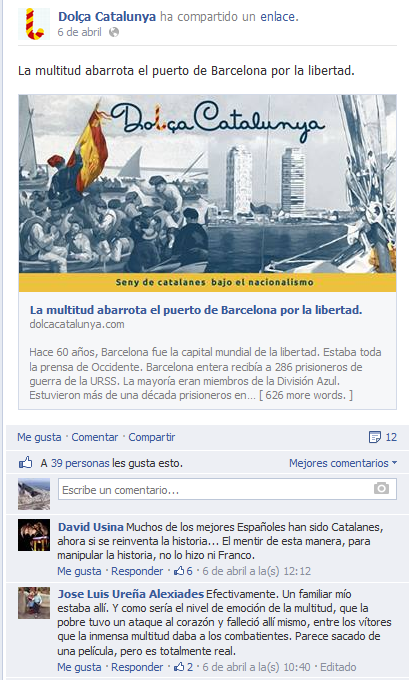Screen dimensions: 412x680
Task: Reply to David Usina with Responder
Action: point(137,571)
